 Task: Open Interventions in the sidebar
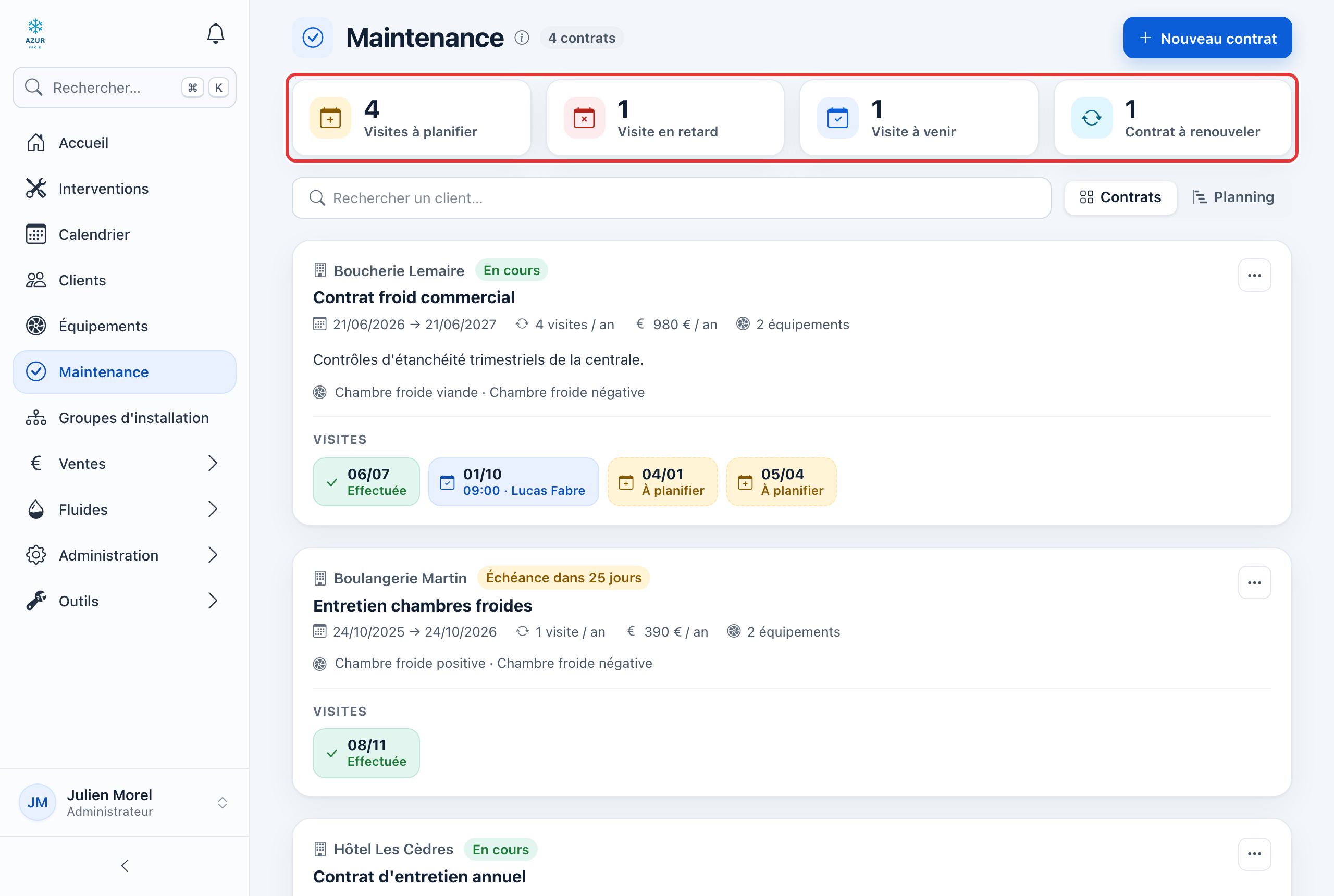(125, 189)
